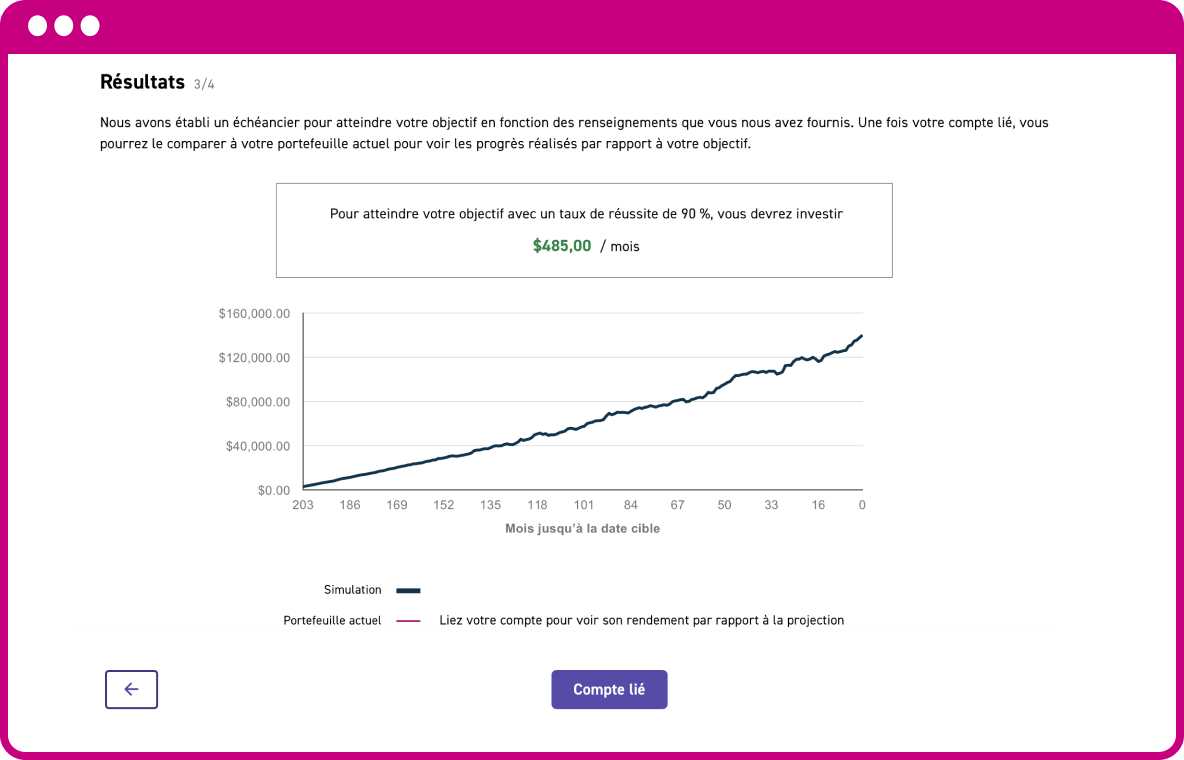Image resolution: width=1184 pixels, height=760 pixels.
Task: Click the 0 label on the months axis
Action: [x=861, y=505]
